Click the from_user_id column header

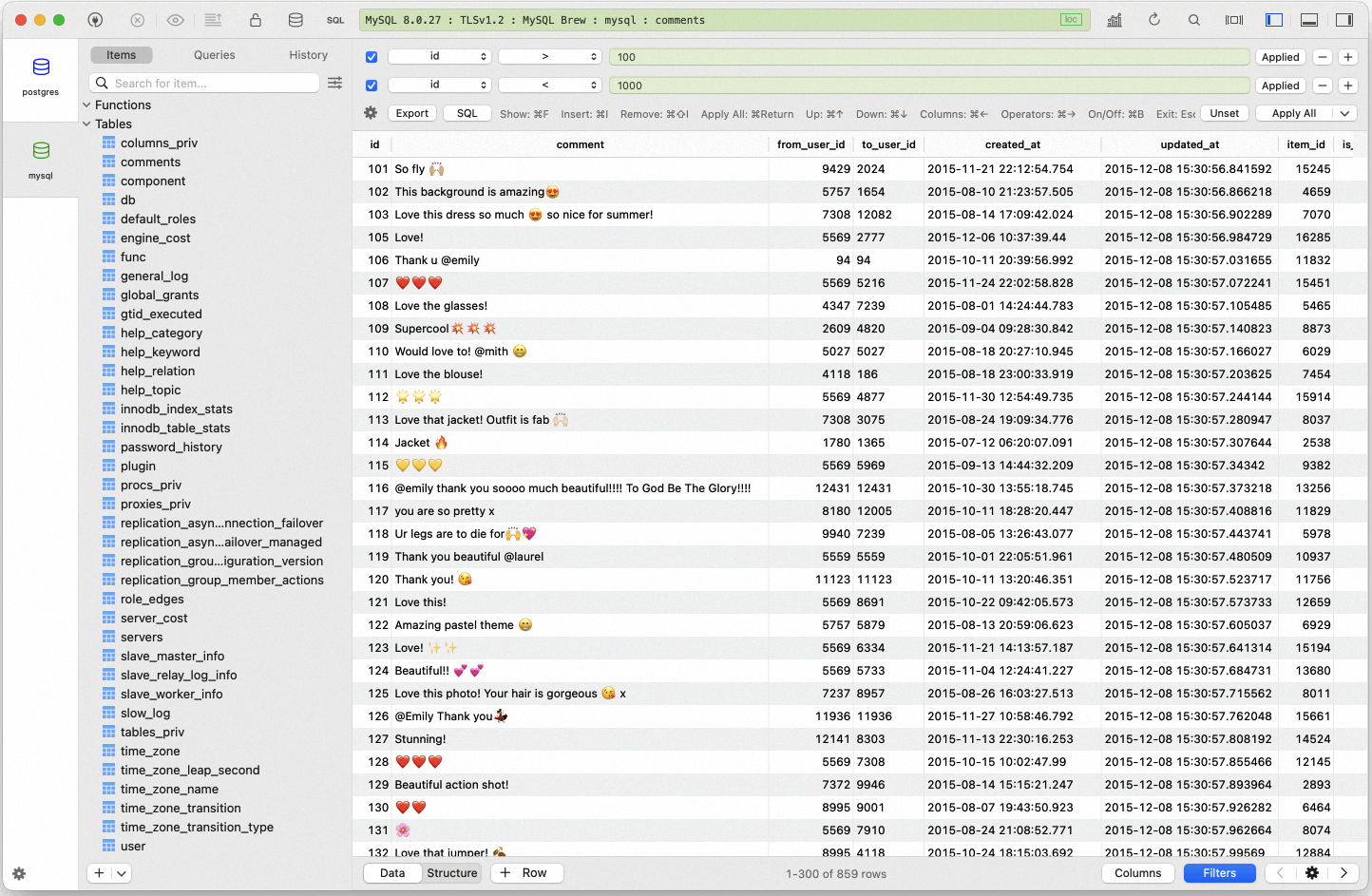(810, 144)
